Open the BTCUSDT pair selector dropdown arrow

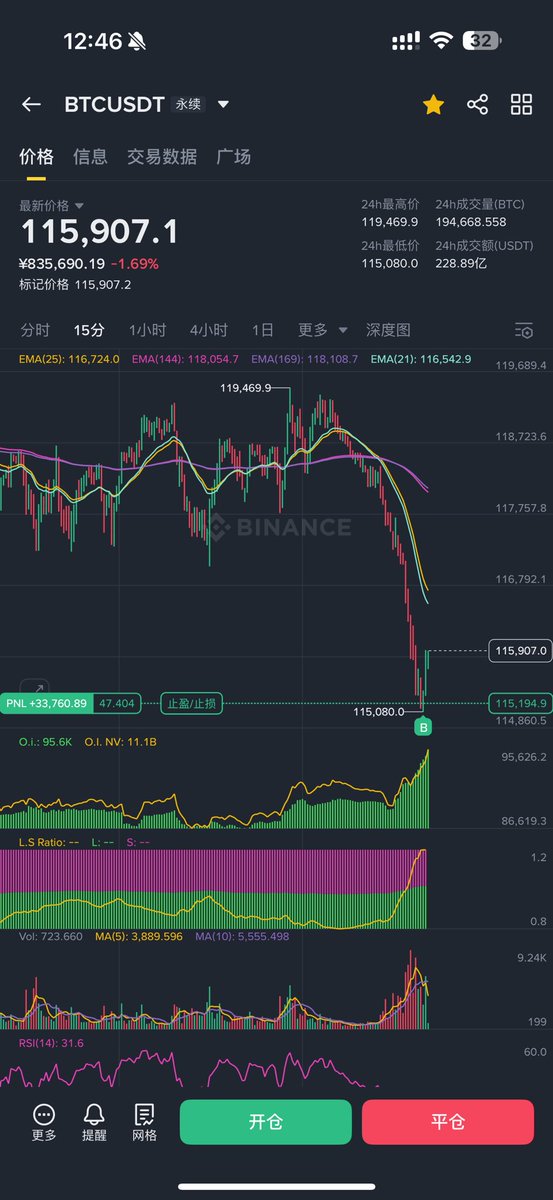click(x=223, y=104)
